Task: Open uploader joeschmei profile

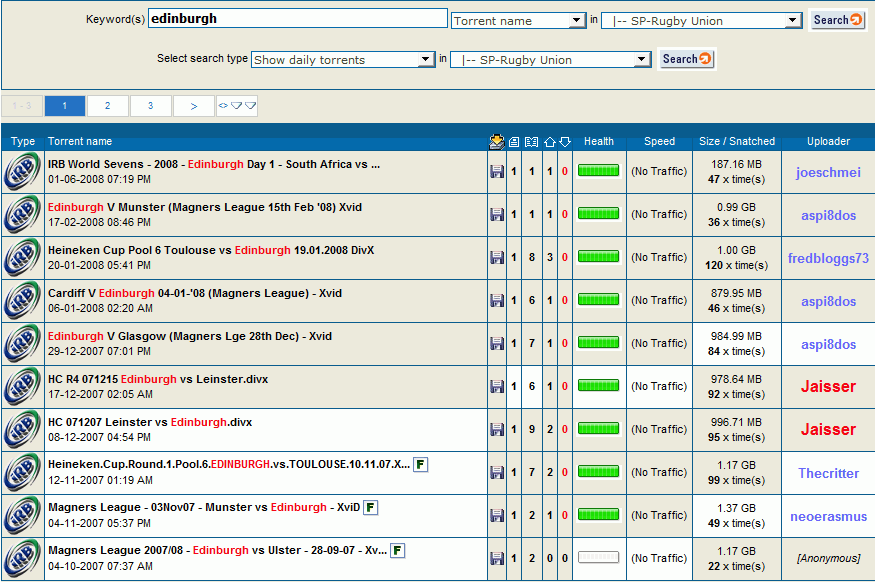Action: [x=828, y=172]
